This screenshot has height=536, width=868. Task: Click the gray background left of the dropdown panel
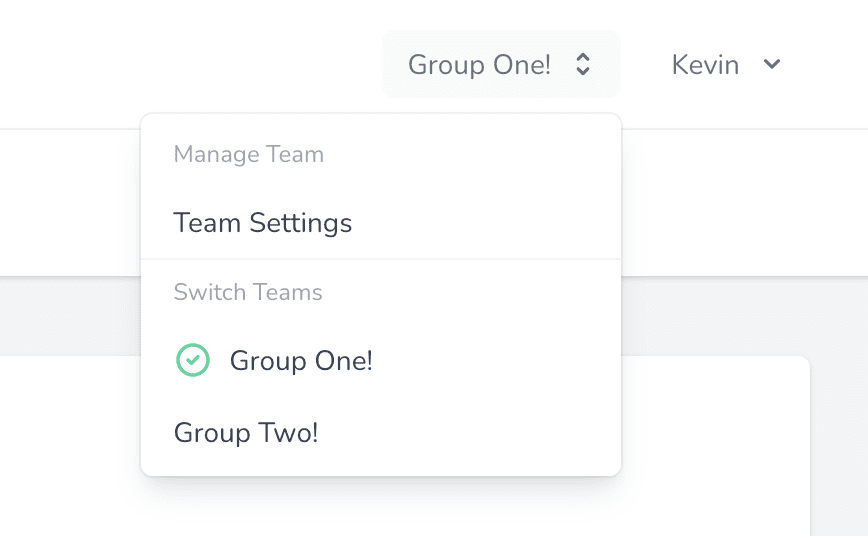point(70,315)
